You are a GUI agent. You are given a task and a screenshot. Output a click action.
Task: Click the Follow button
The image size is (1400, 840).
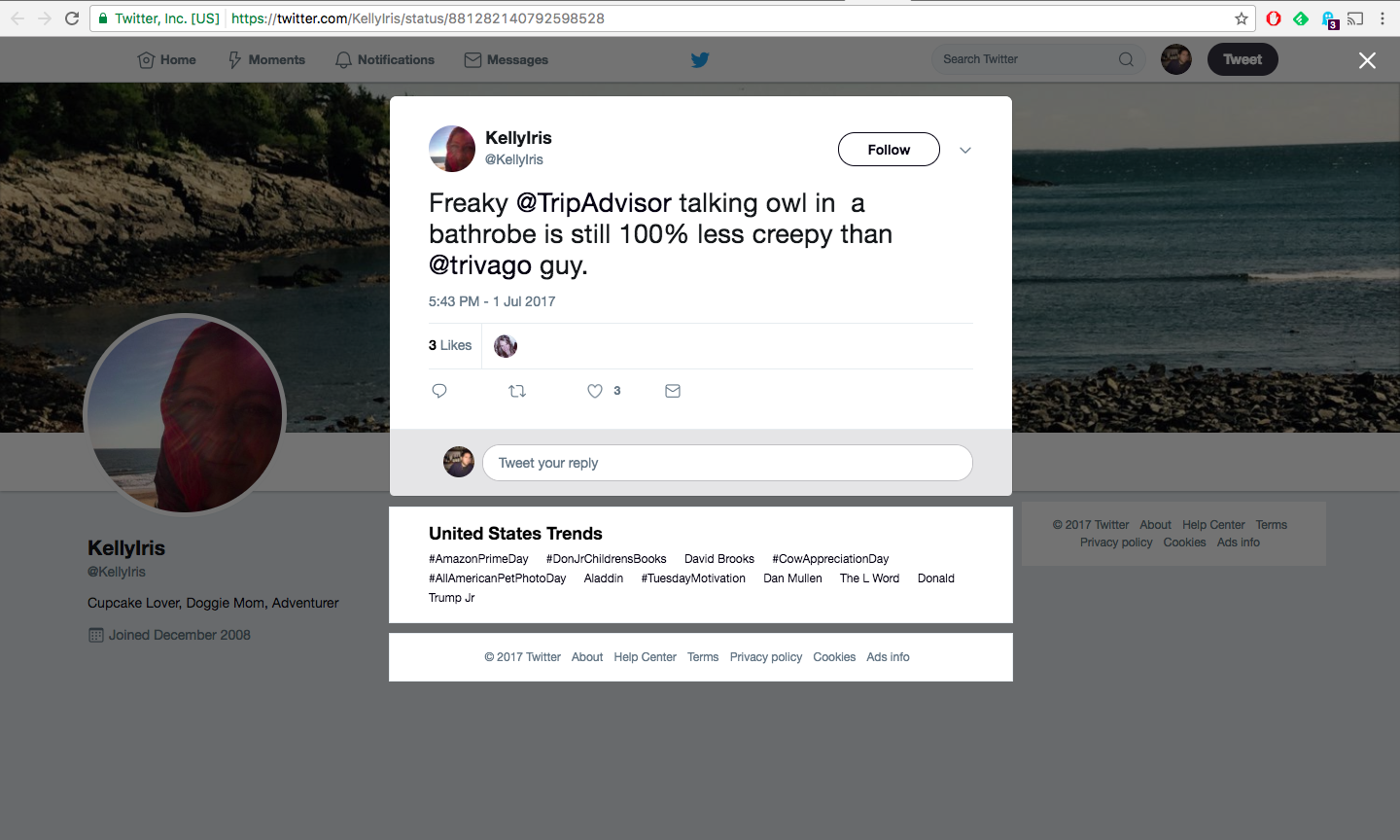[889, 150]
